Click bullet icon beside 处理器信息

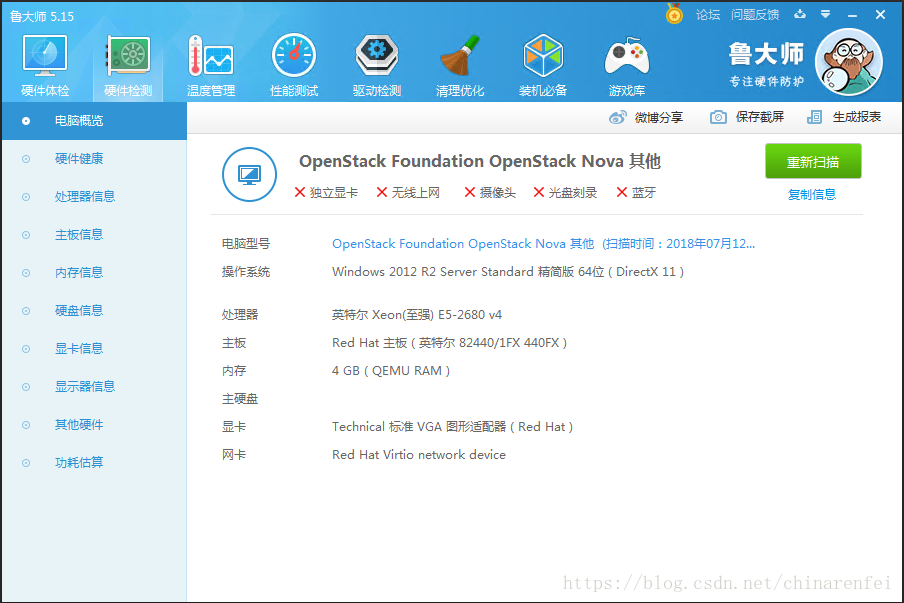point(26,197)
